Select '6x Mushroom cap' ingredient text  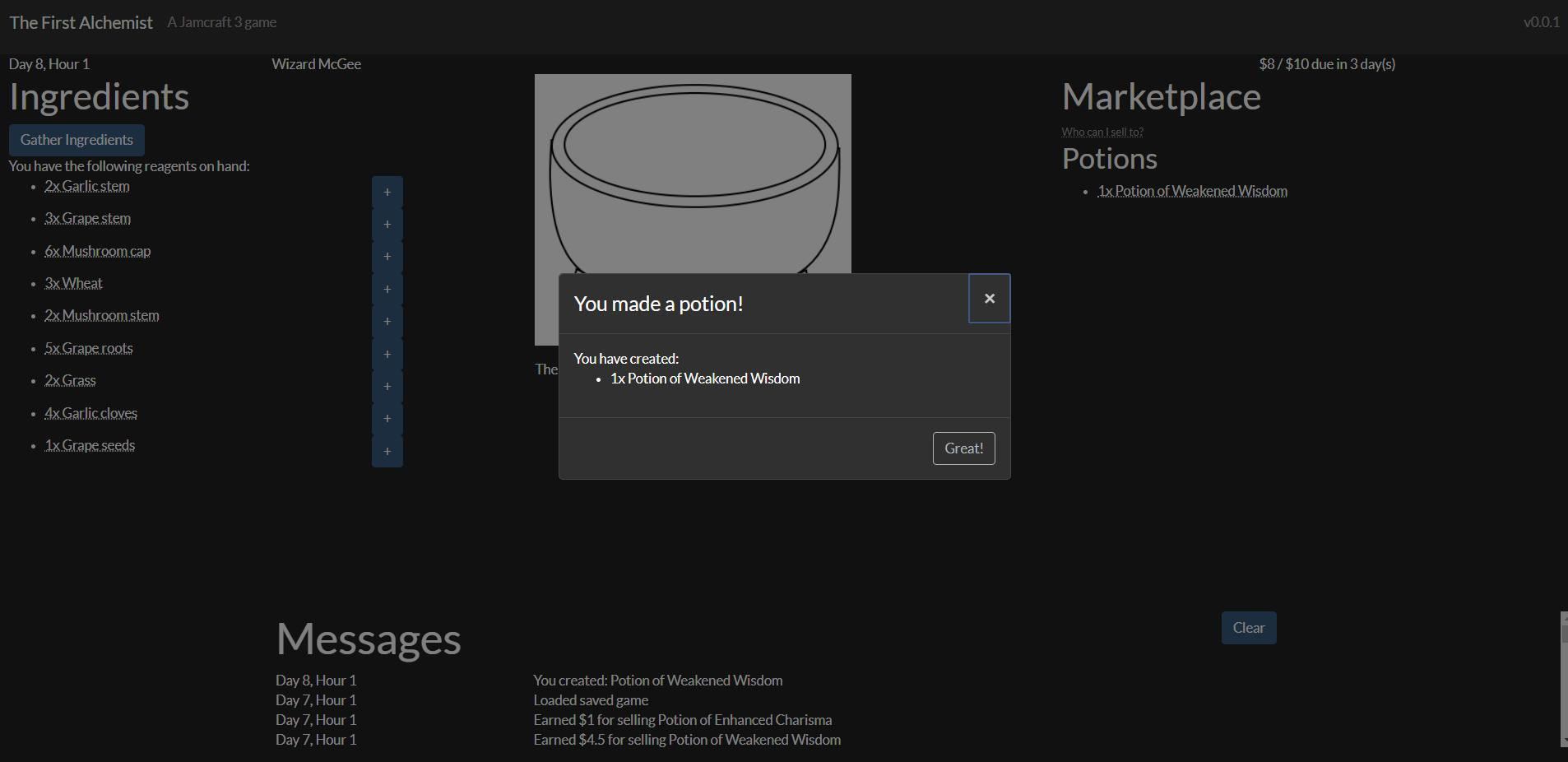pyautogui.click(x=97, y=251)
